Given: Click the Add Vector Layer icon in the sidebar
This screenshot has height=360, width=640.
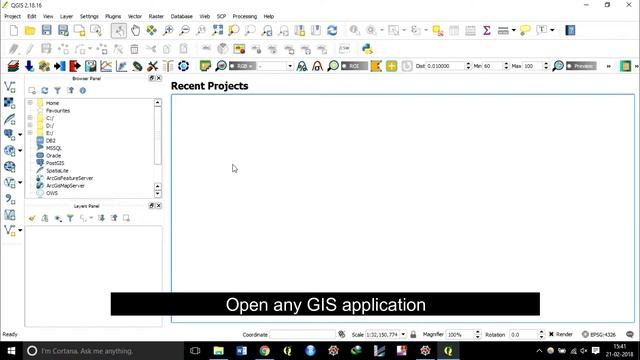Looking at the screenshot, I should [x=10, y=87].
